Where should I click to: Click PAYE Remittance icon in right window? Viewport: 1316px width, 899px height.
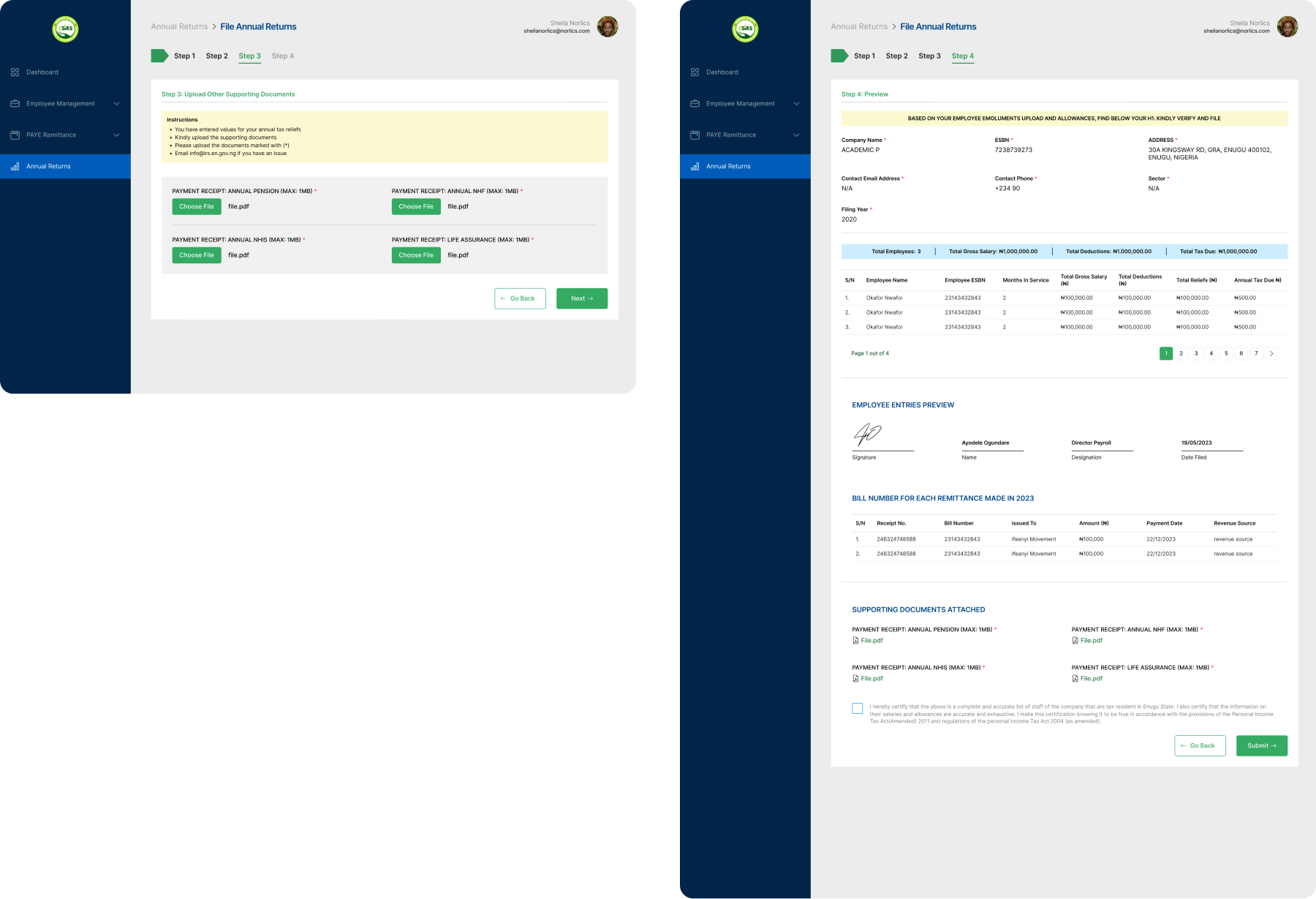tap(695, 135)
